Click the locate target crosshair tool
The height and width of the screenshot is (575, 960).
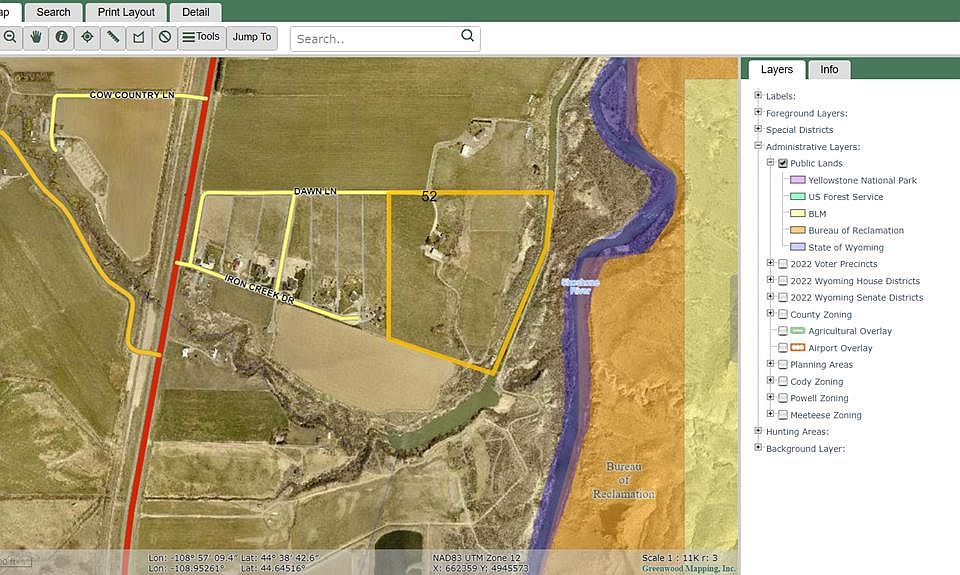tap(88, 37)
